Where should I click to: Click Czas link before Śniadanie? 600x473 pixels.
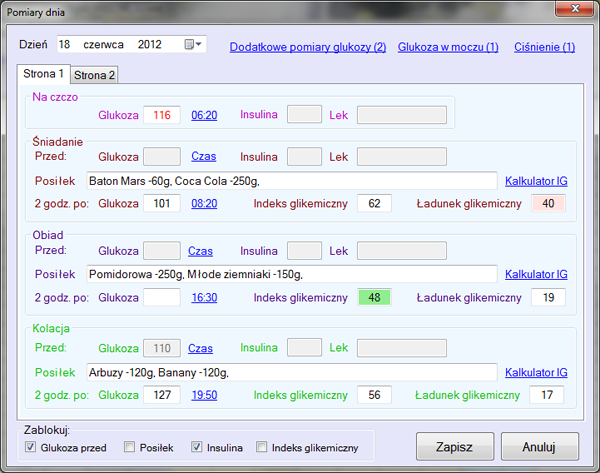click(x=204, y=157)
